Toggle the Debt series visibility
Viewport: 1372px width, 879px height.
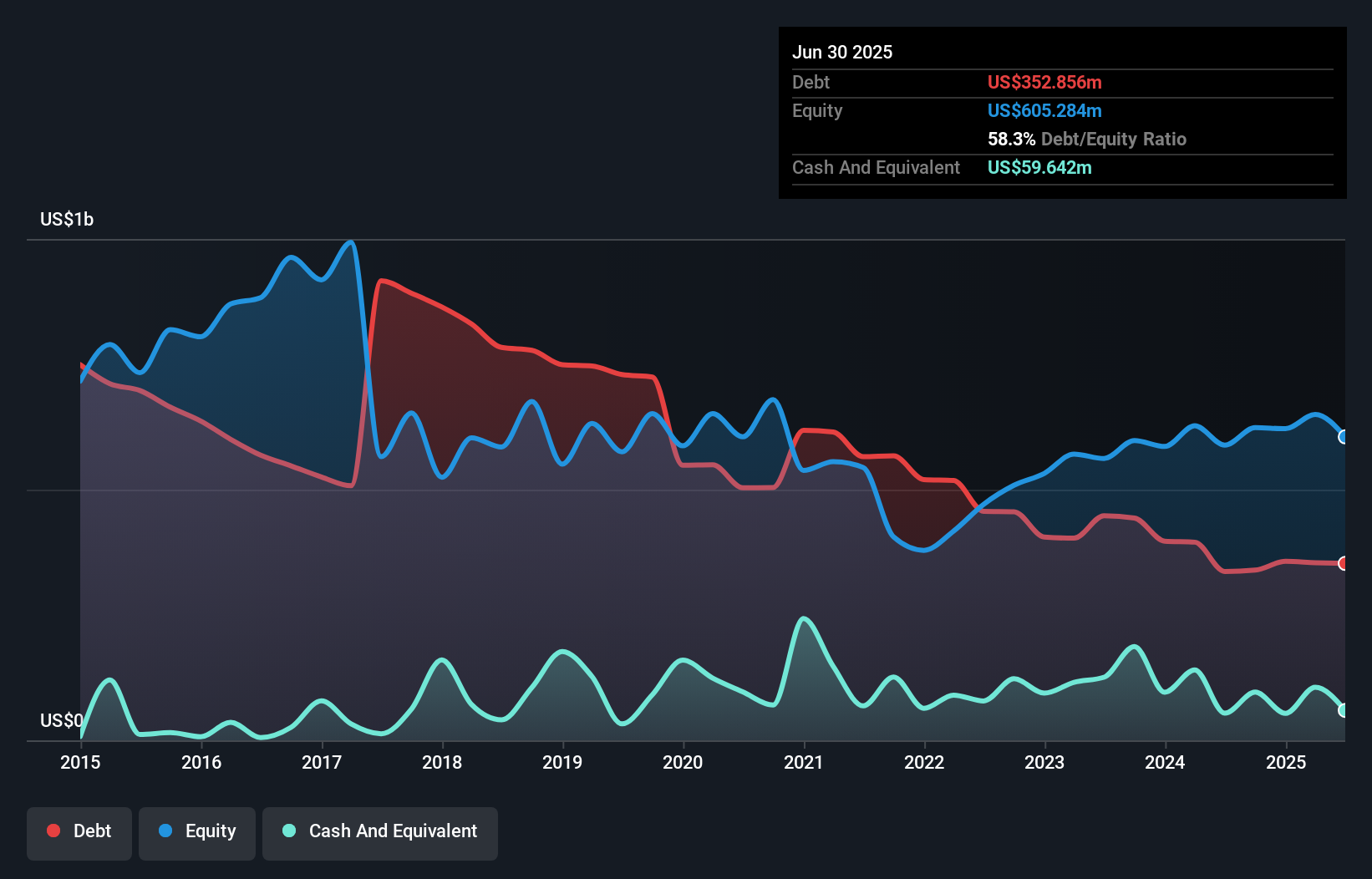[79, 831]
